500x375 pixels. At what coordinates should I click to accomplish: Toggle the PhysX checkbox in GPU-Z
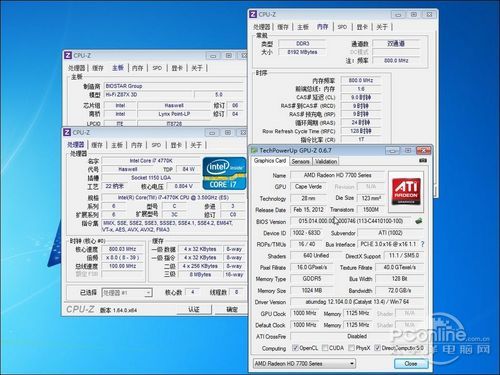351,348
